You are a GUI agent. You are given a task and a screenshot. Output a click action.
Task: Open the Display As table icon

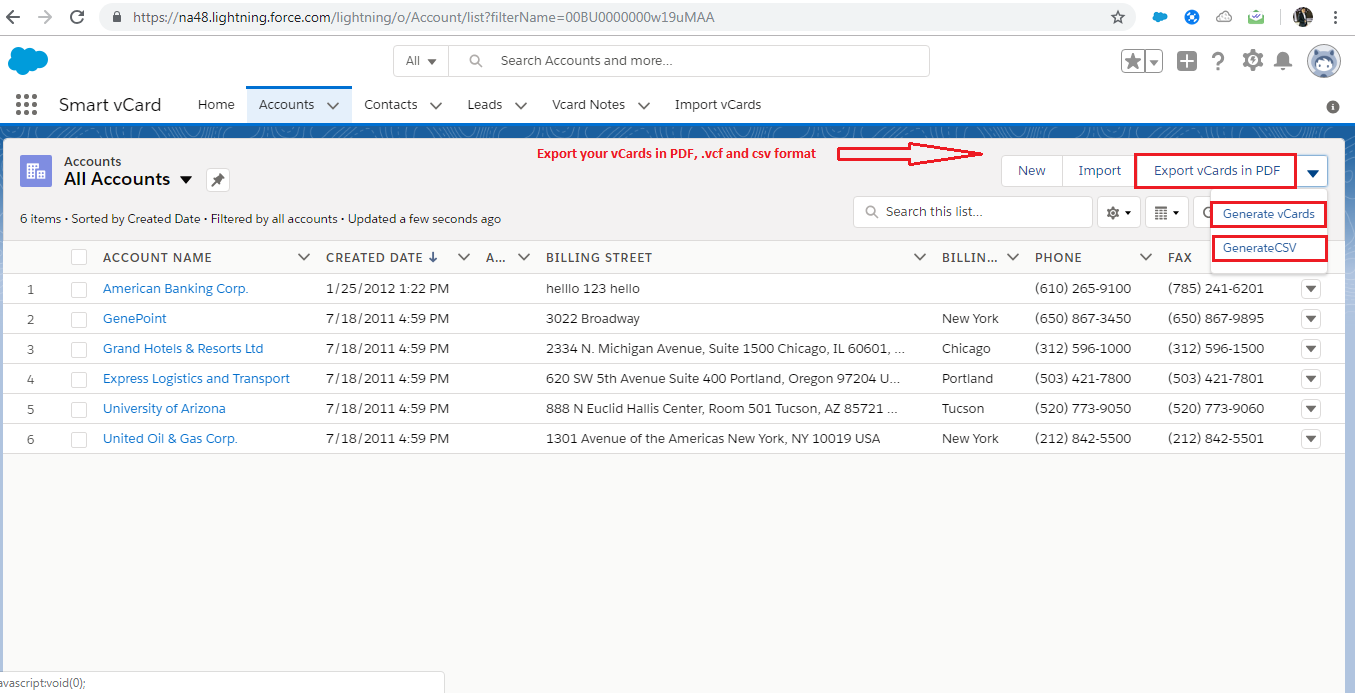(x=1166, y=212)
